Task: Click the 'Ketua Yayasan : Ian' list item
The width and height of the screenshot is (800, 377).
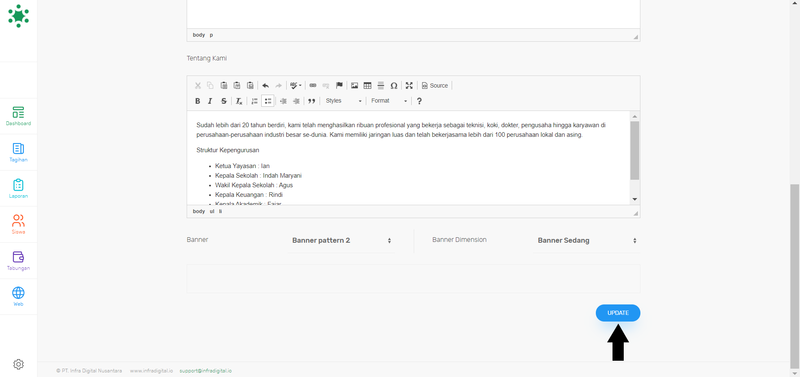Action: click(242, 166)
